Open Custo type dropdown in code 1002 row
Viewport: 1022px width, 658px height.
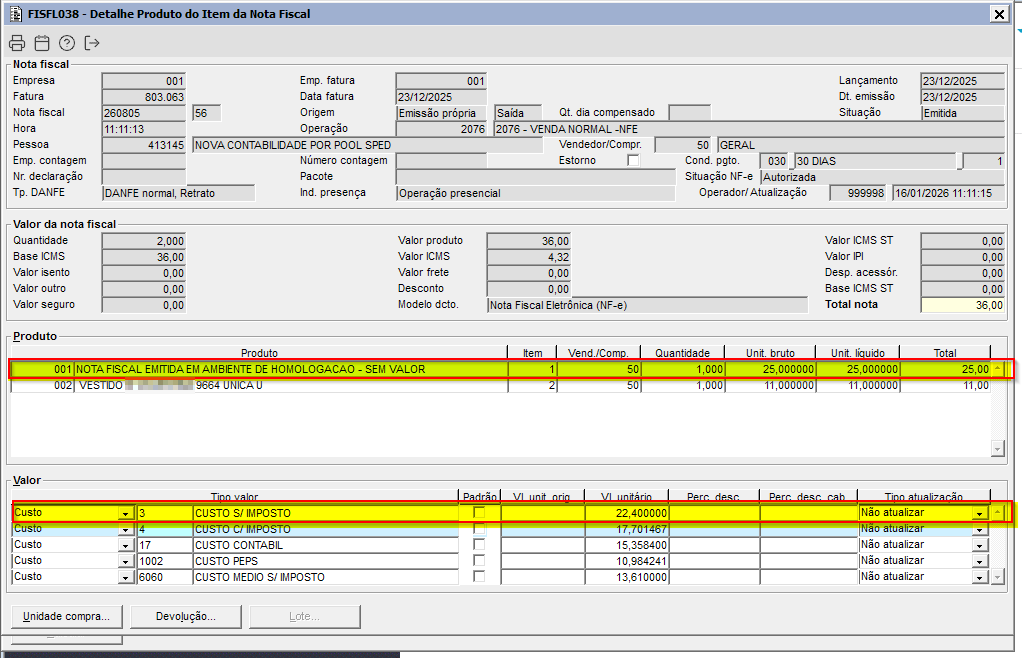[126, 561]
